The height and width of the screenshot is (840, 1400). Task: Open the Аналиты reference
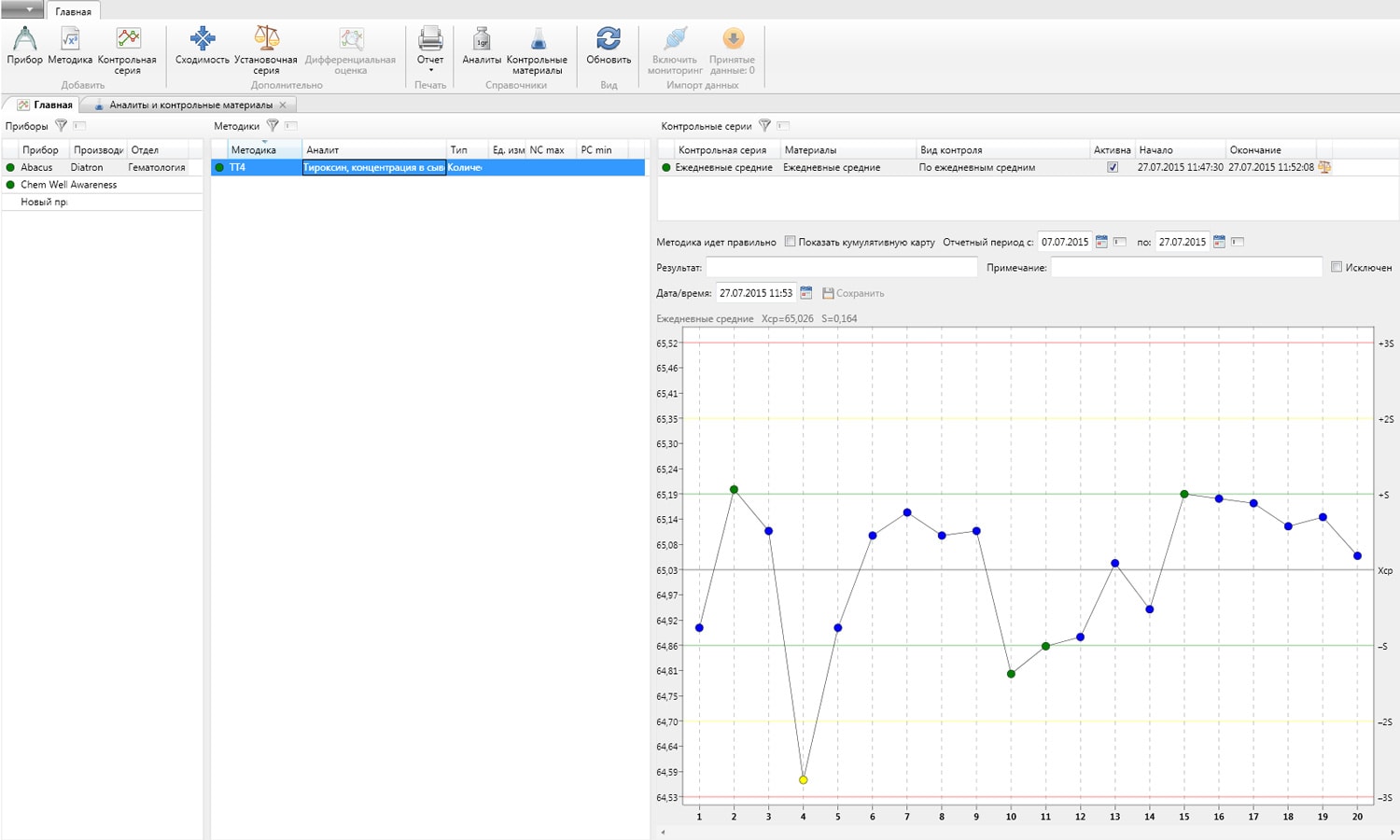click(x=482, y=45)
